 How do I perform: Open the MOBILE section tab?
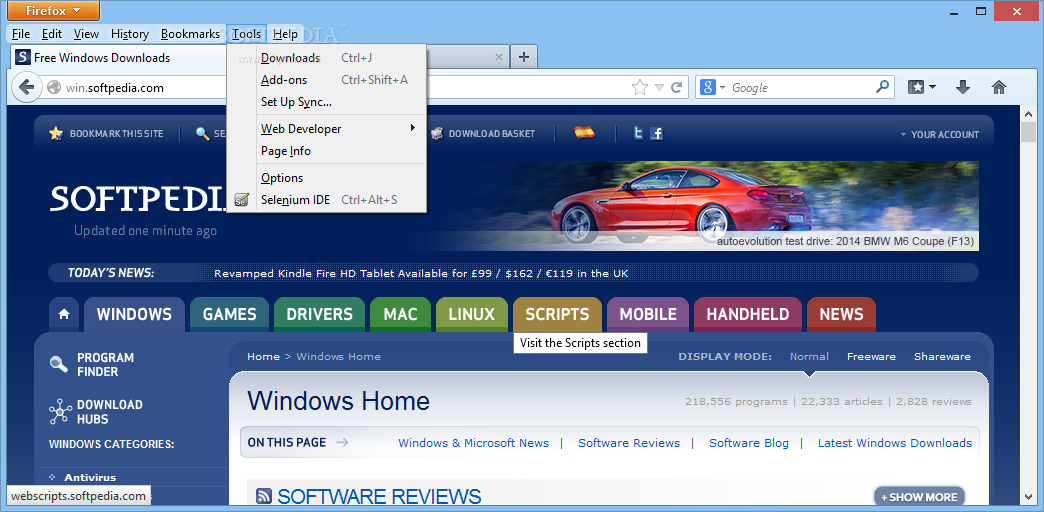click(x=648, y=315)
